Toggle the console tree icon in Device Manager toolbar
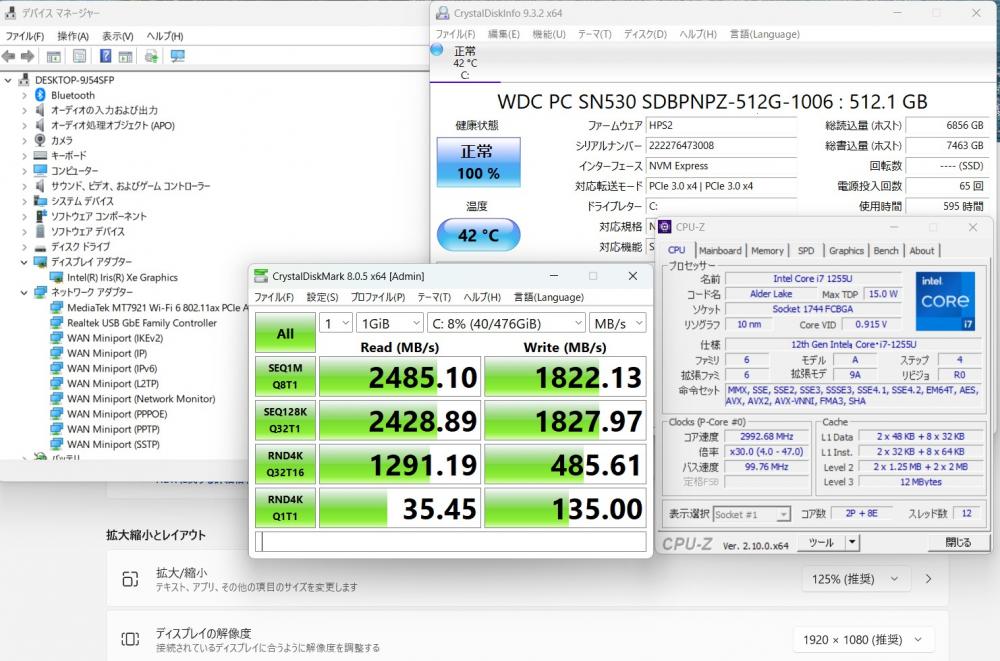The image size is (1000, 661). (54, 56)
